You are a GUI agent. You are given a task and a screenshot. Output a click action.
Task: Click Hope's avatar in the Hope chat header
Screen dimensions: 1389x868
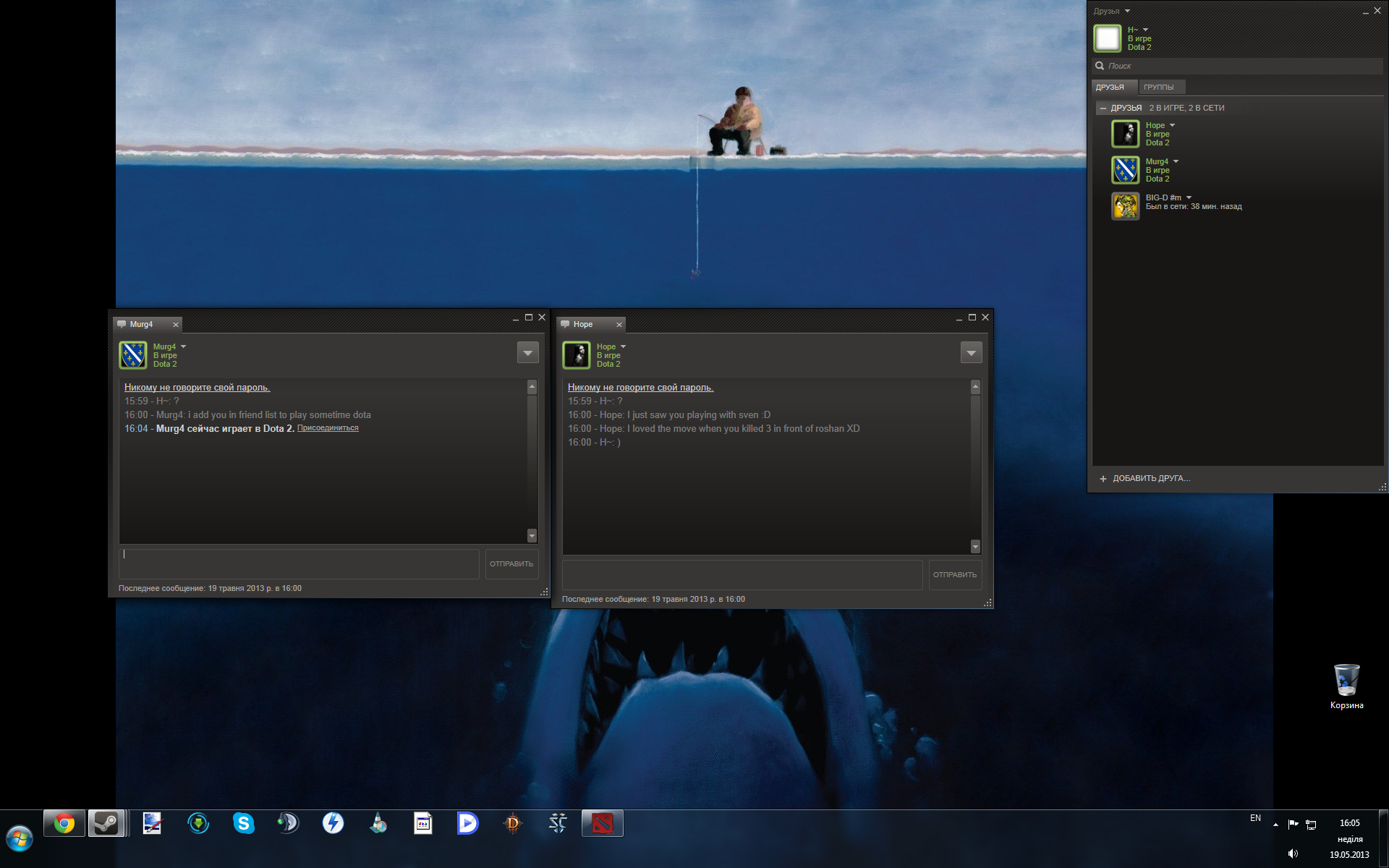pos(576,355)
